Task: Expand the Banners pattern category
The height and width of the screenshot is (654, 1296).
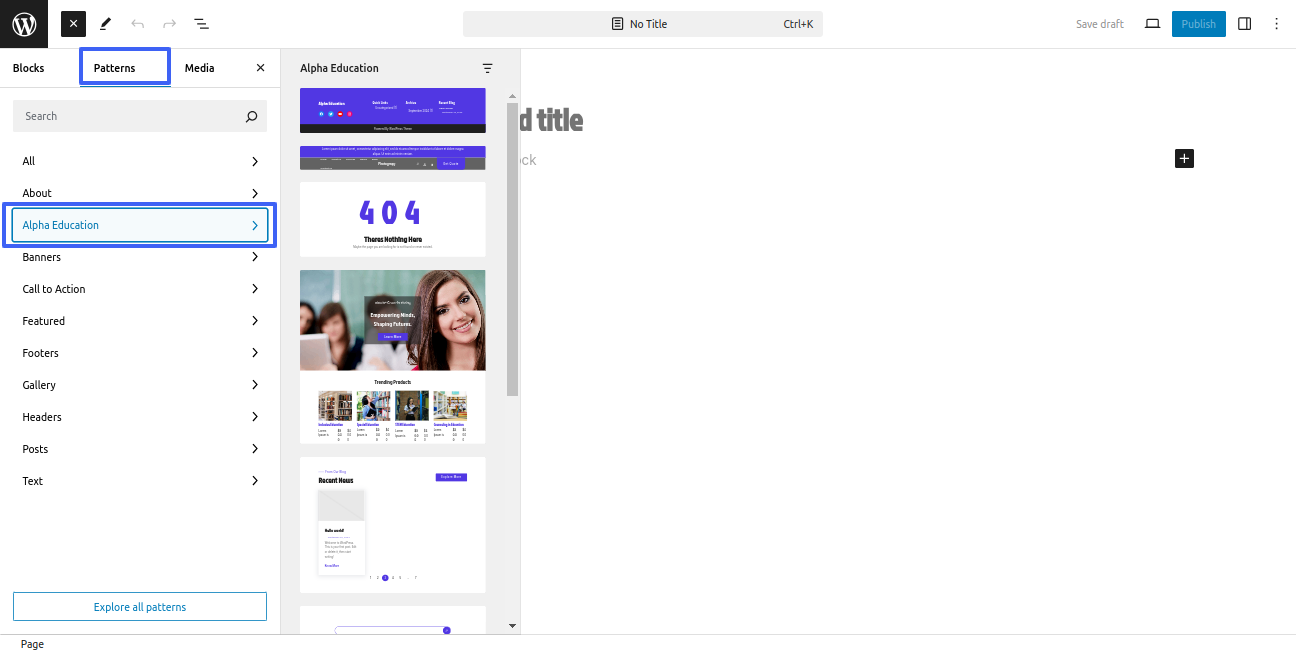Action: (x=139, y=257)
